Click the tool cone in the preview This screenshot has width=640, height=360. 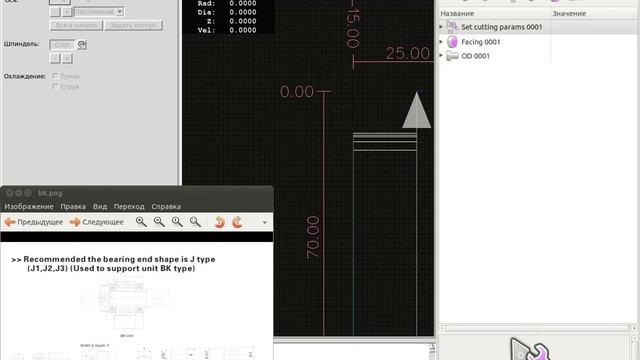(416, 110)
